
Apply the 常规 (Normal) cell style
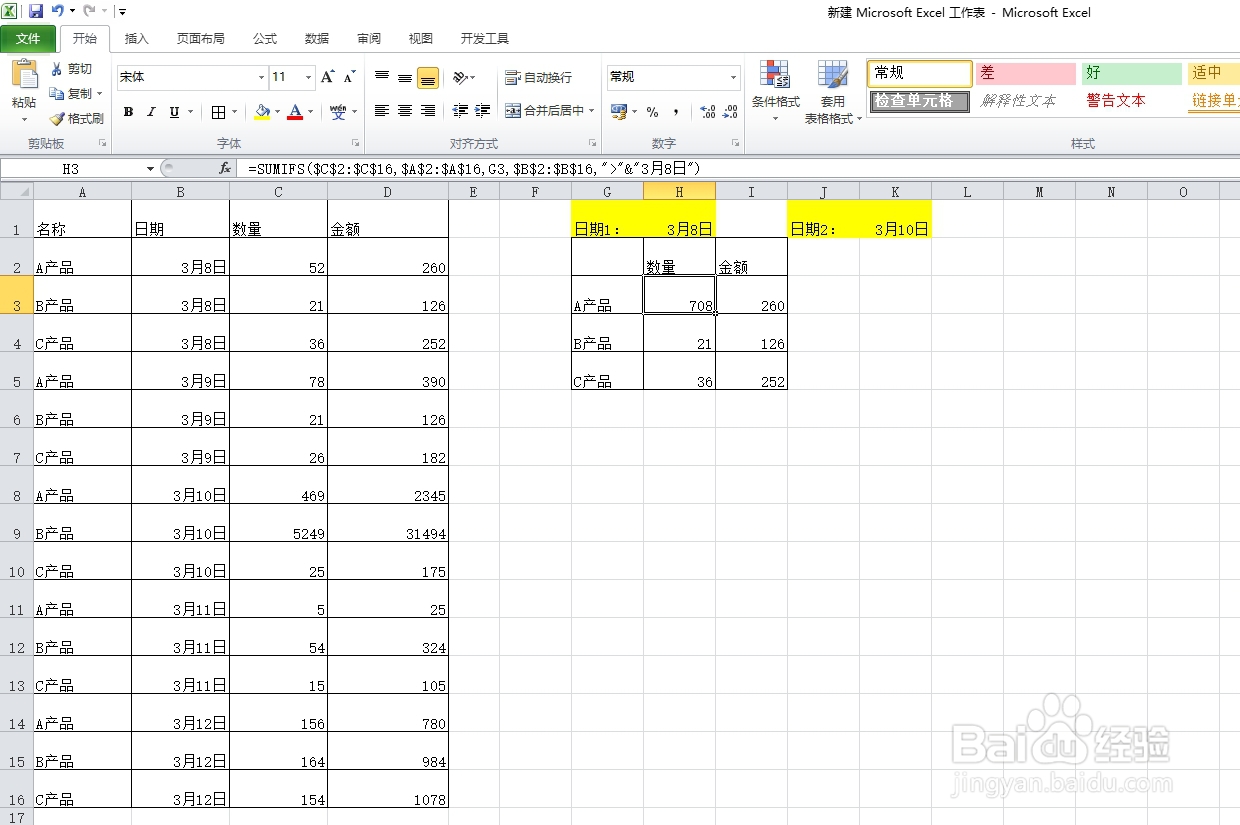pyautogui.click(x=920, y=74)
